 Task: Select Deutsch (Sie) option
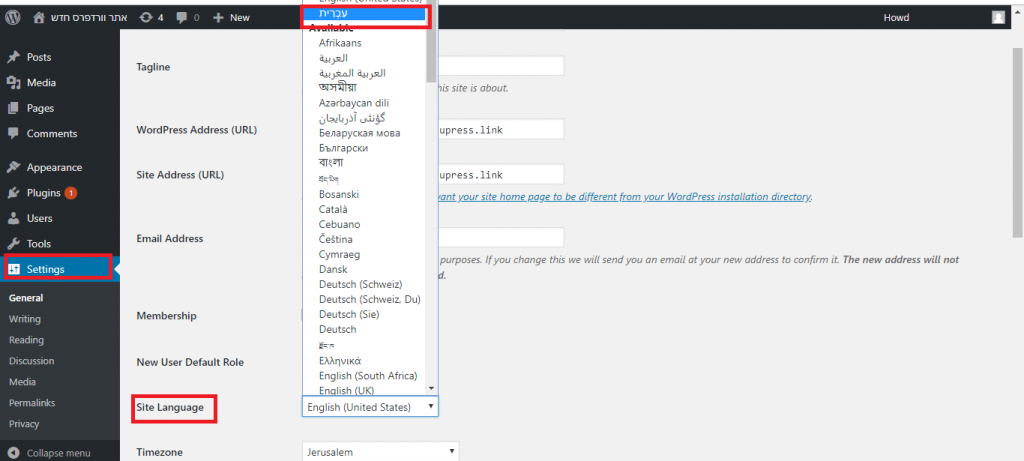coord(349,314)
